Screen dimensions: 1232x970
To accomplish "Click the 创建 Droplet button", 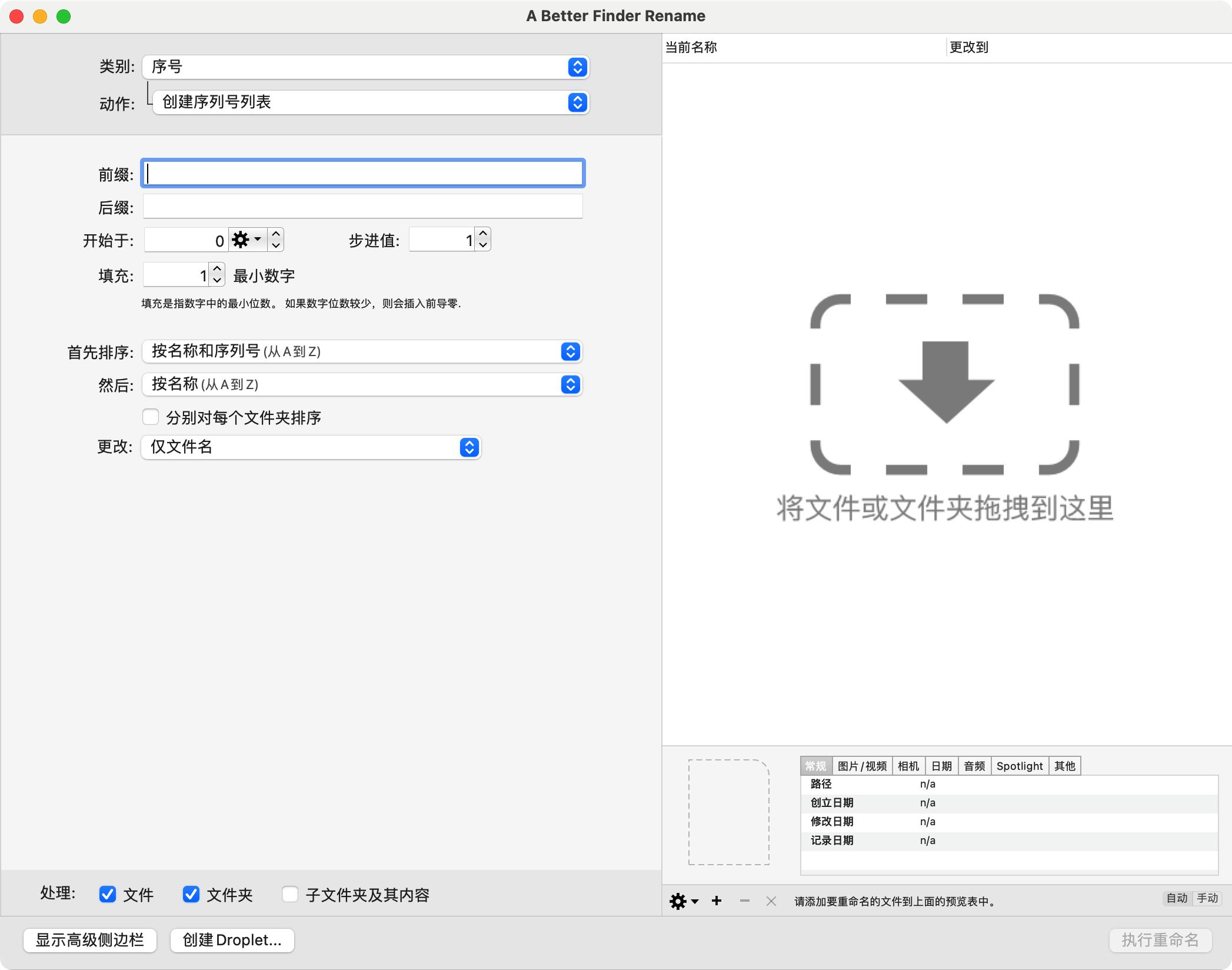I will pyautogui.click(x=231, y=940).
